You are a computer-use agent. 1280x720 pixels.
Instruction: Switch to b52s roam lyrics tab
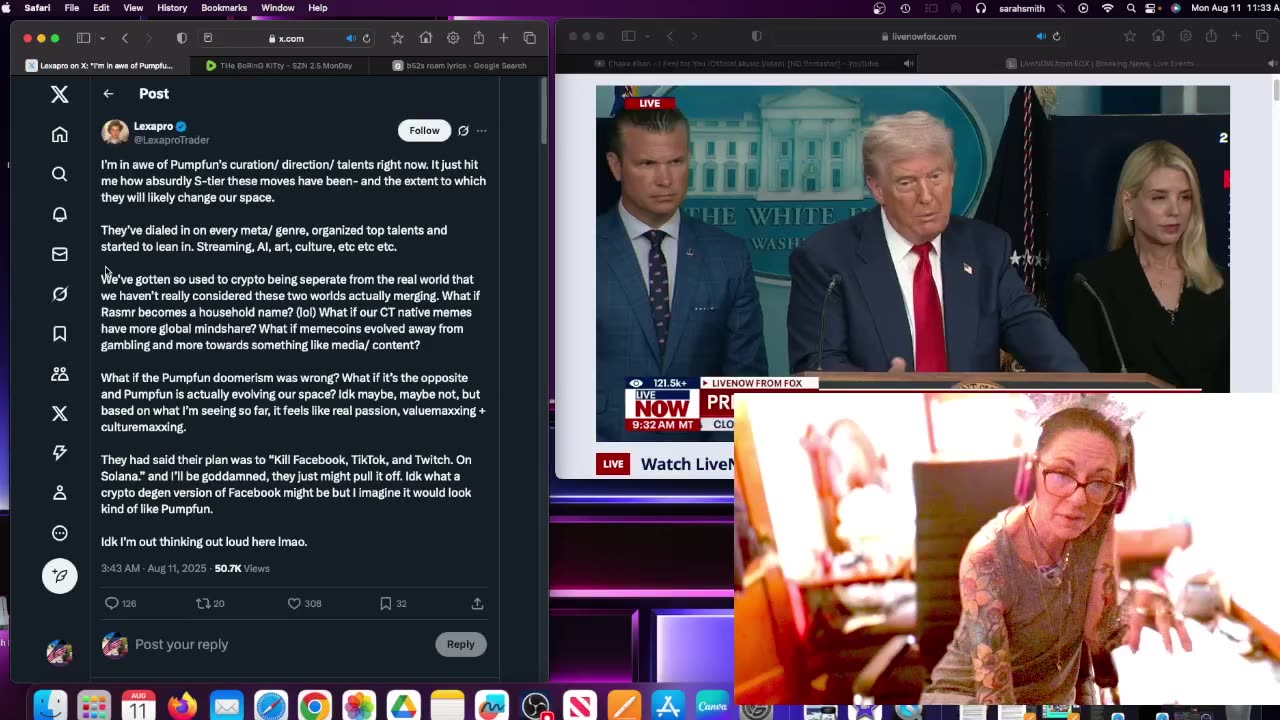point(460,66)
